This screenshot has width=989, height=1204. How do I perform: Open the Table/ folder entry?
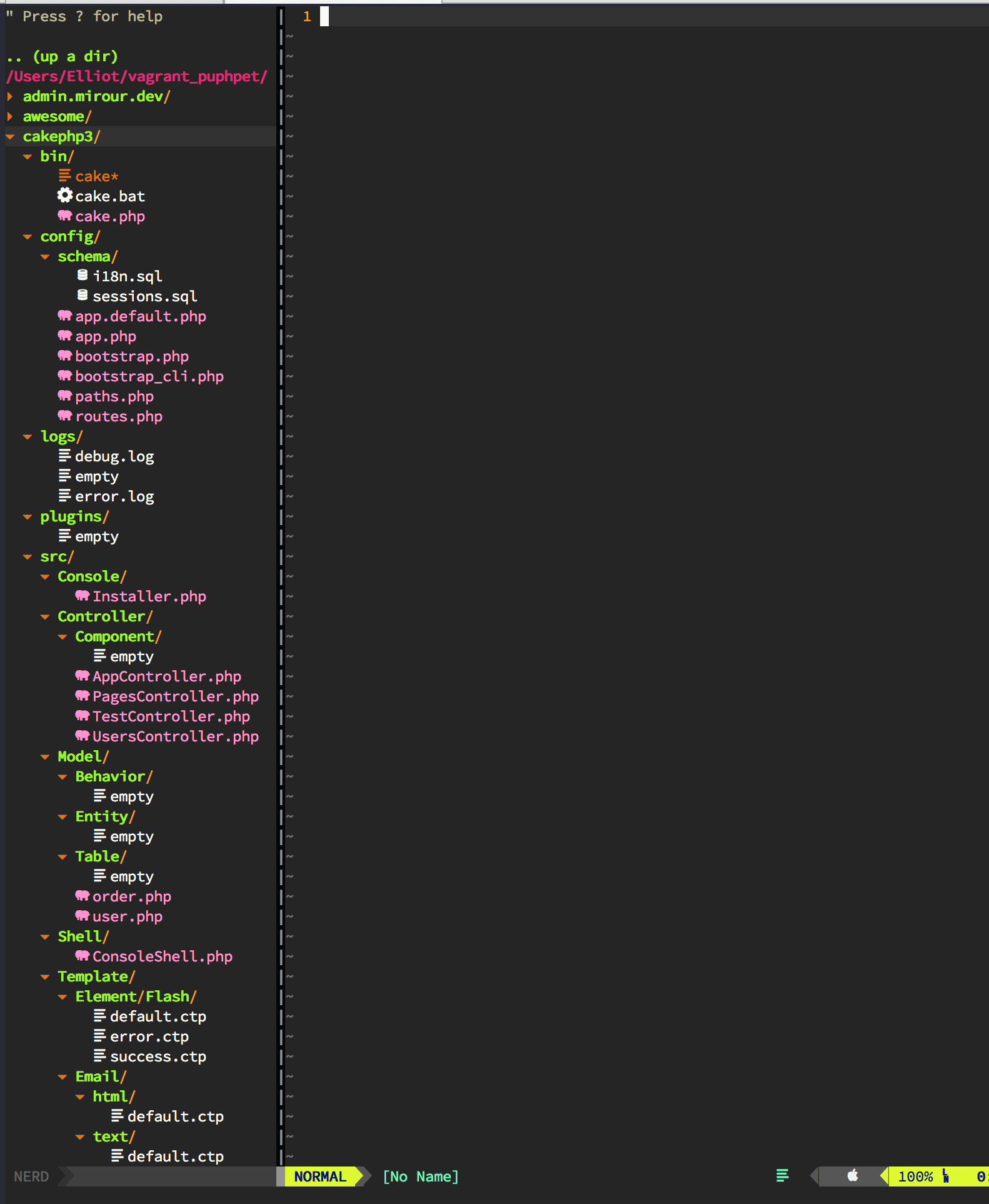click(x=101, y=856)
